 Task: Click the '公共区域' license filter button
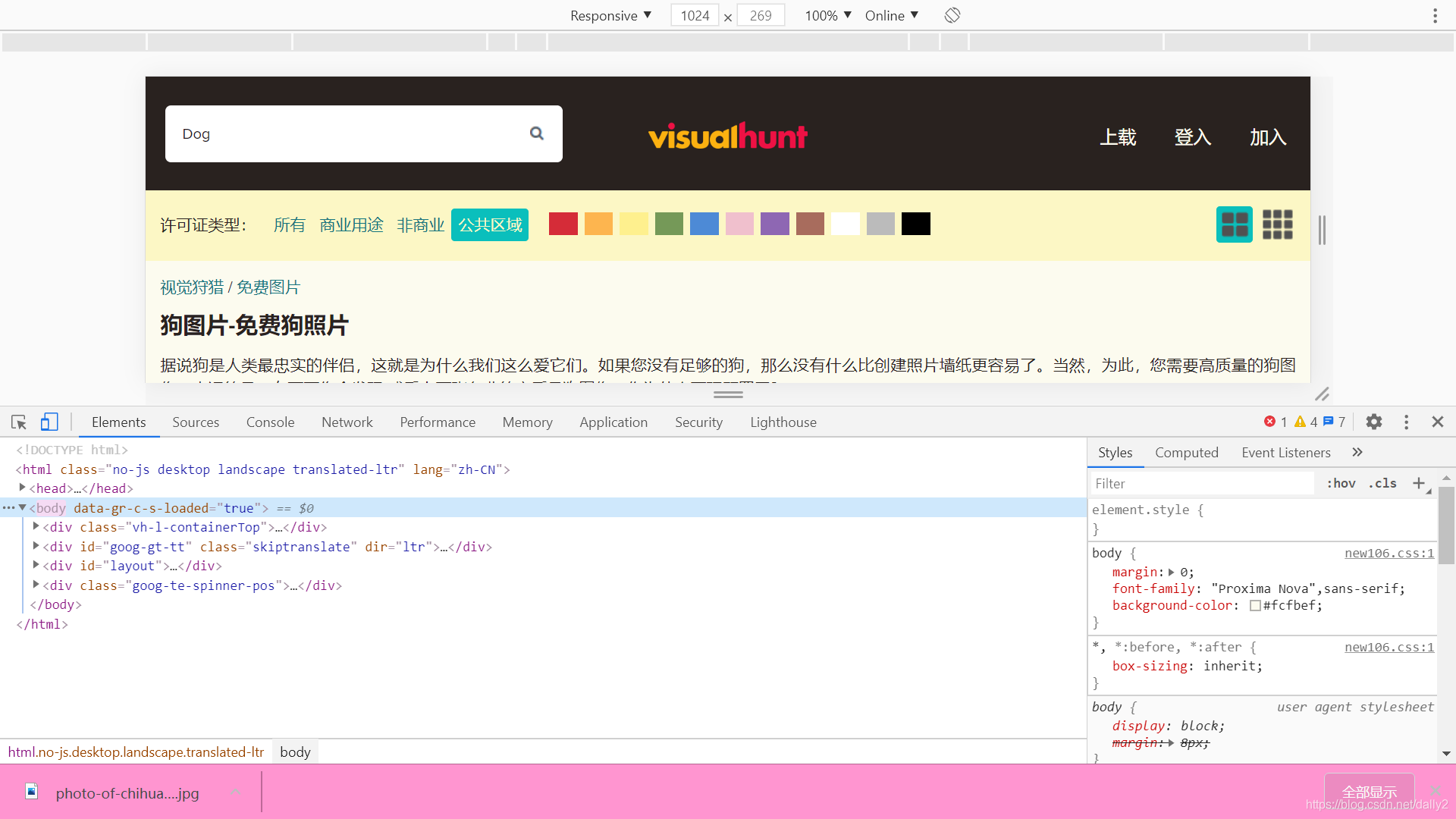488,224
